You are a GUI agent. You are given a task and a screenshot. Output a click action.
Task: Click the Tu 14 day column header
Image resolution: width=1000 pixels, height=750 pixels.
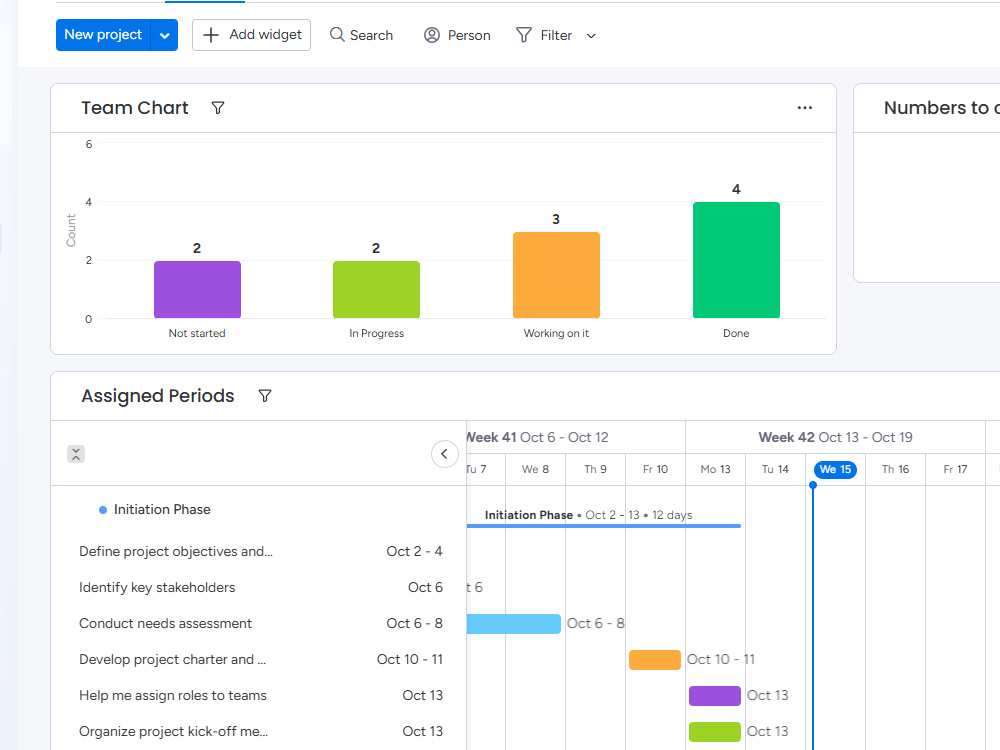pyautogui.click(x=776, y=469)
